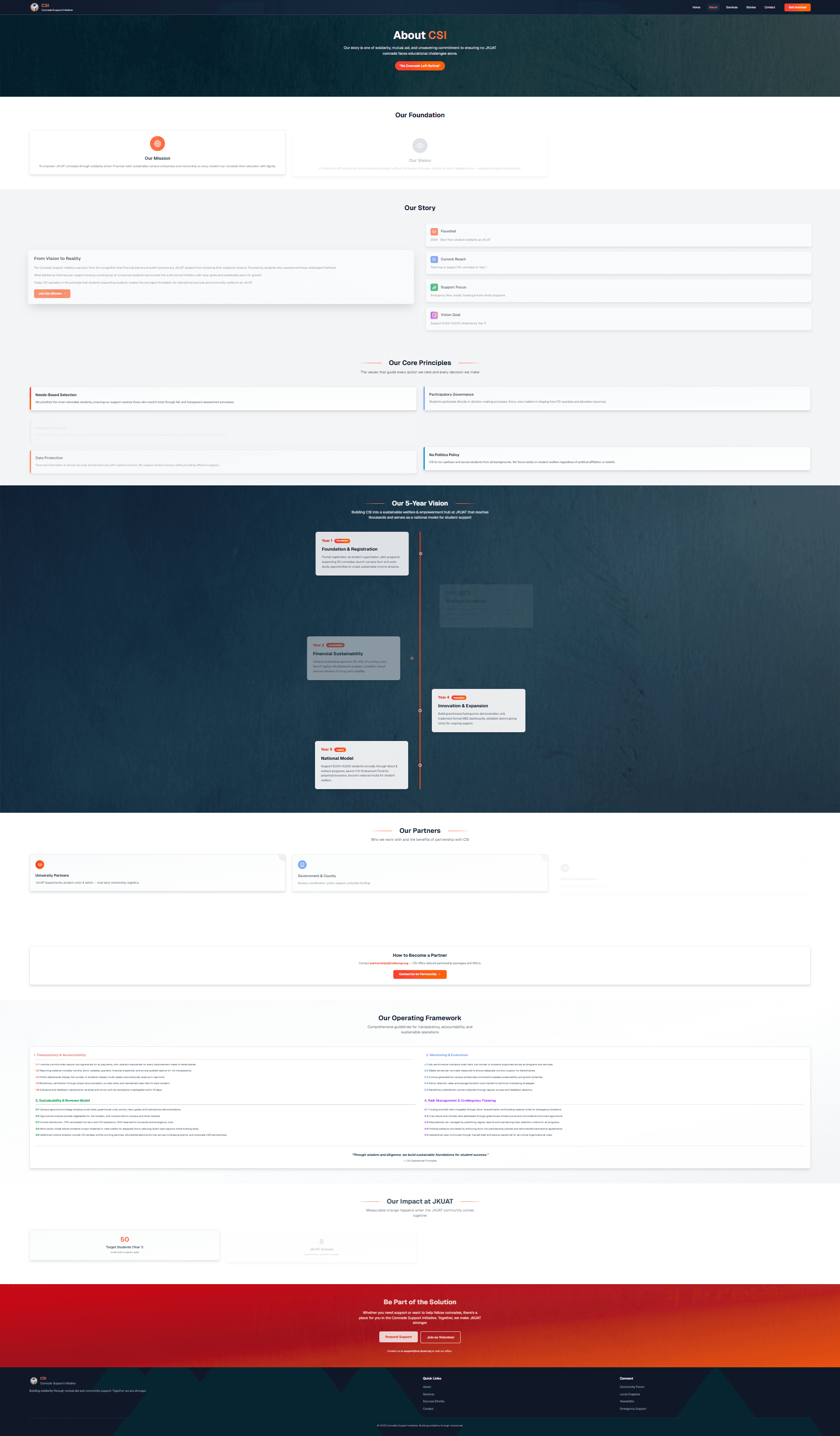Click the Founded card icon

[x=434, y=232]
